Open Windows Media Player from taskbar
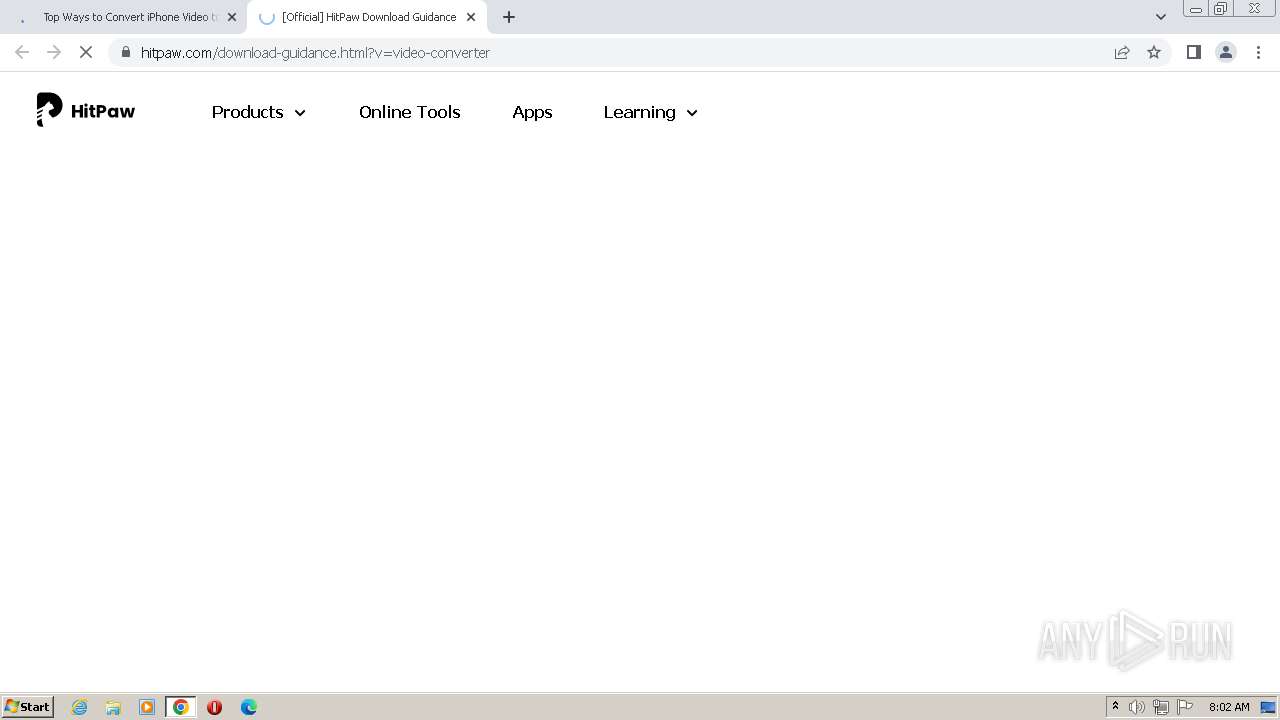1280x720 pixels. click(147, 707)
